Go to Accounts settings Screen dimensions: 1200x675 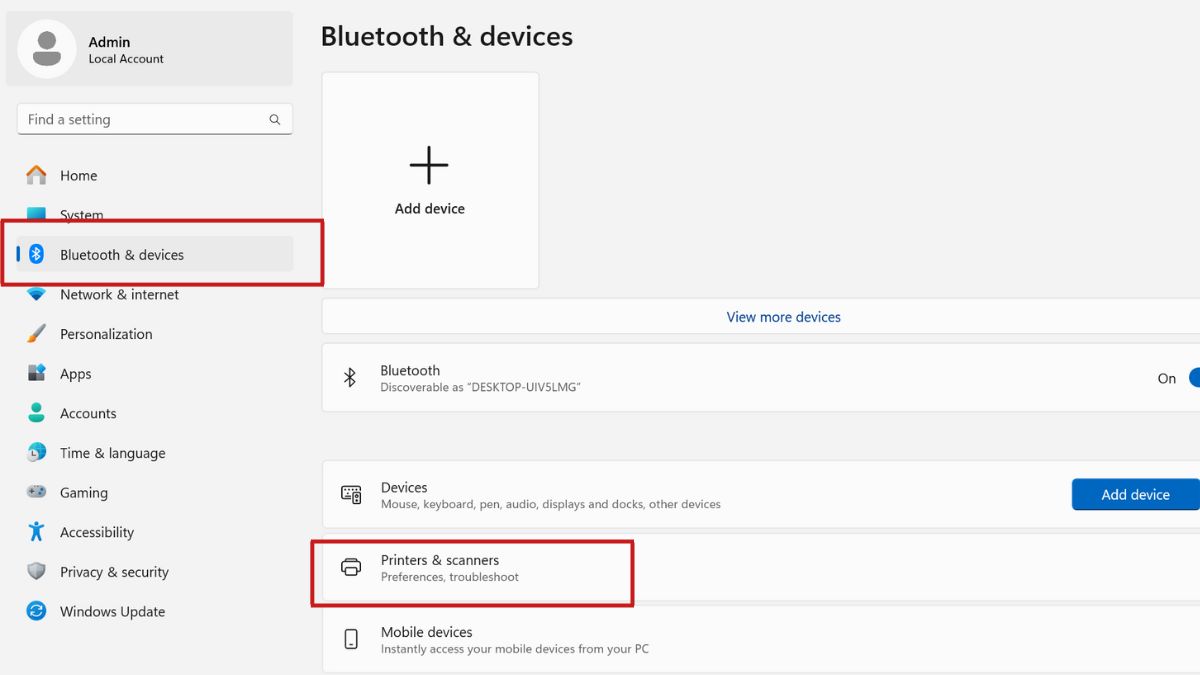(x=155, y=413)
